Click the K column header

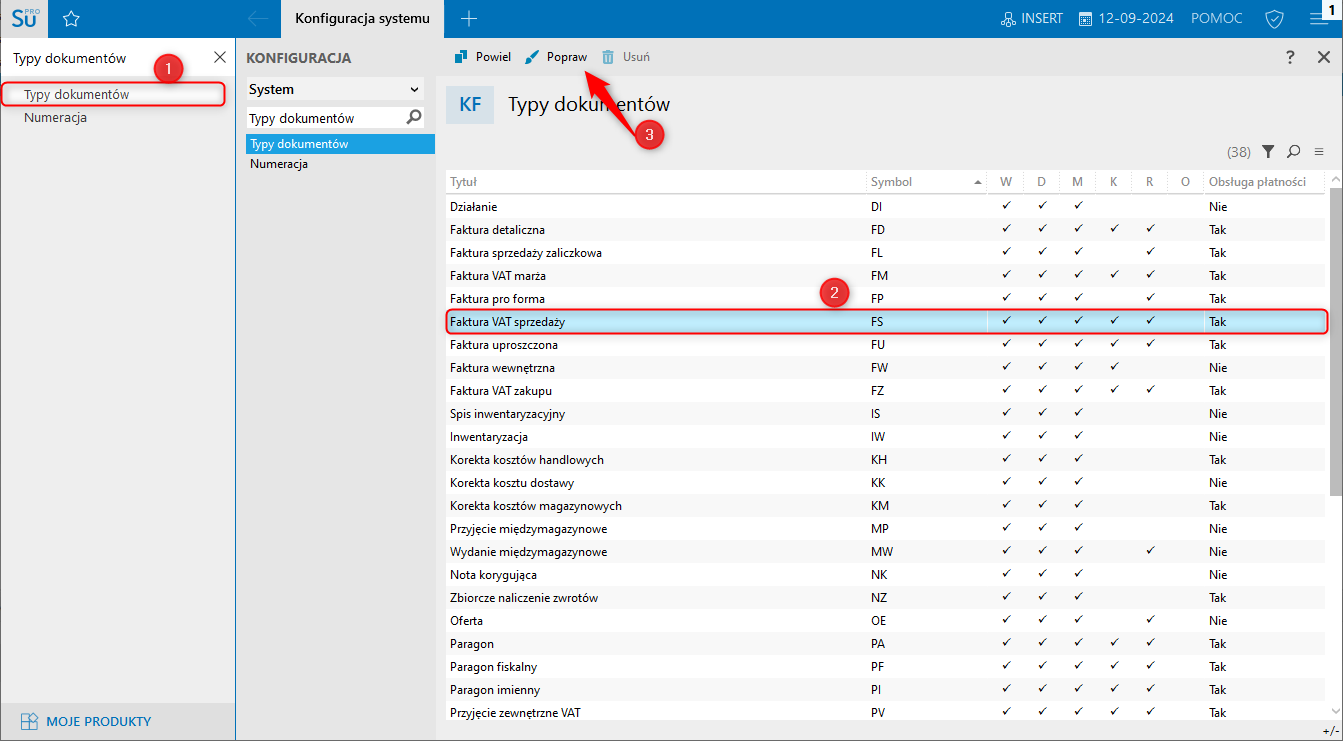[1113, 182]
